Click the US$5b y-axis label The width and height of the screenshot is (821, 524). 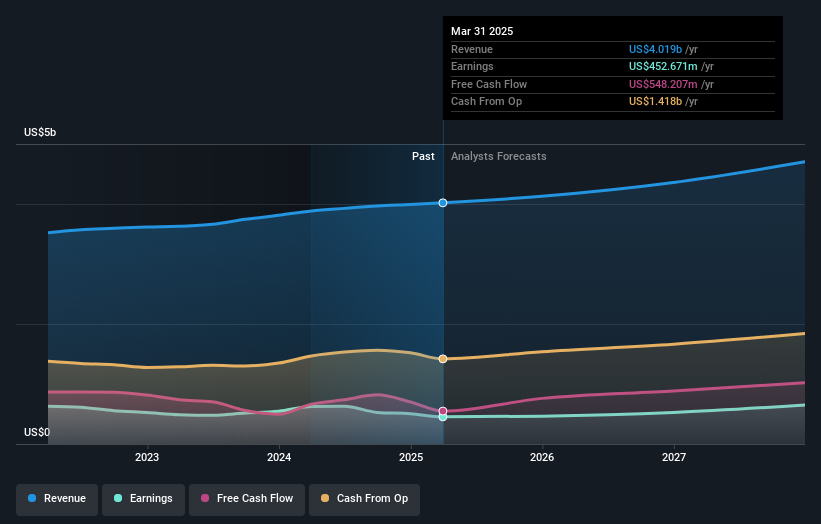tap(40, 132)
